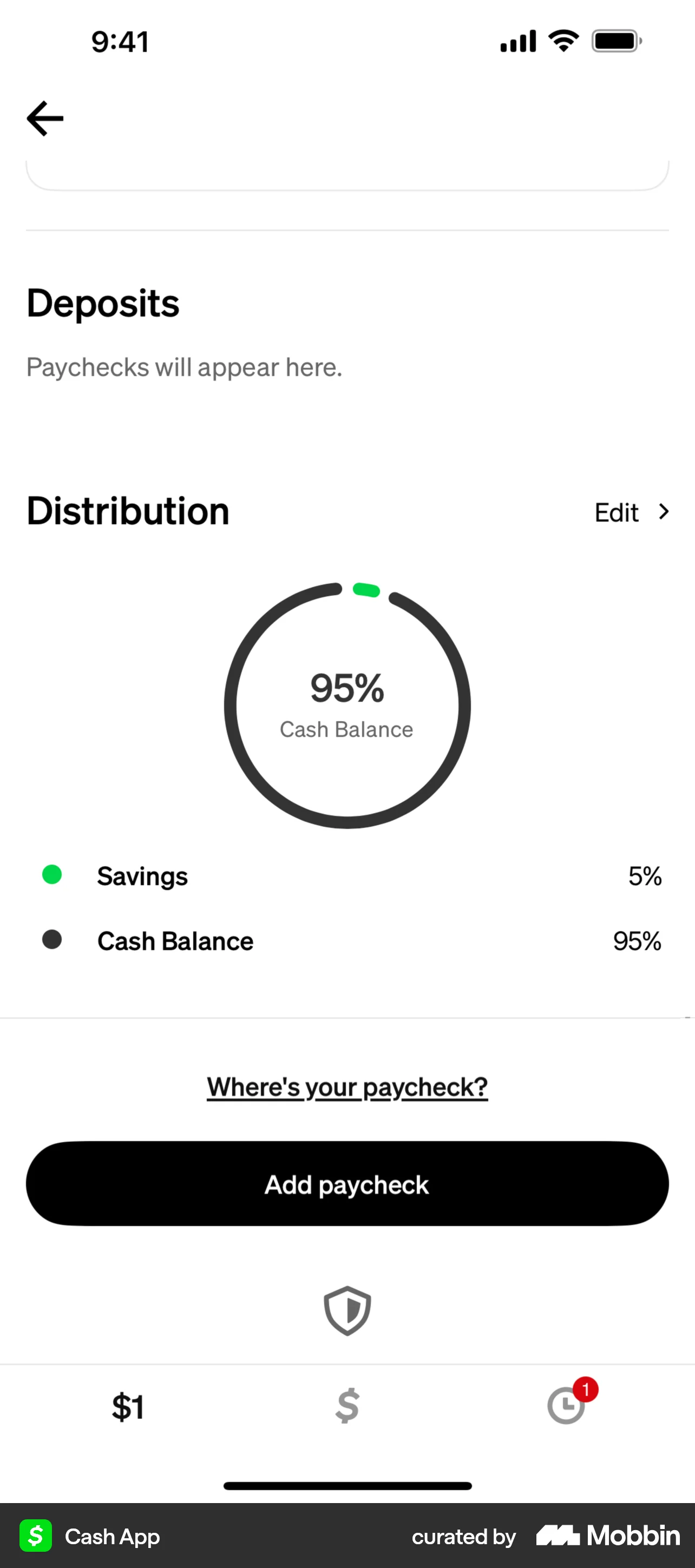Tap the Savings 5% row
The height and width of the screenshot is (1568, 695).
(x=346, y=875)
